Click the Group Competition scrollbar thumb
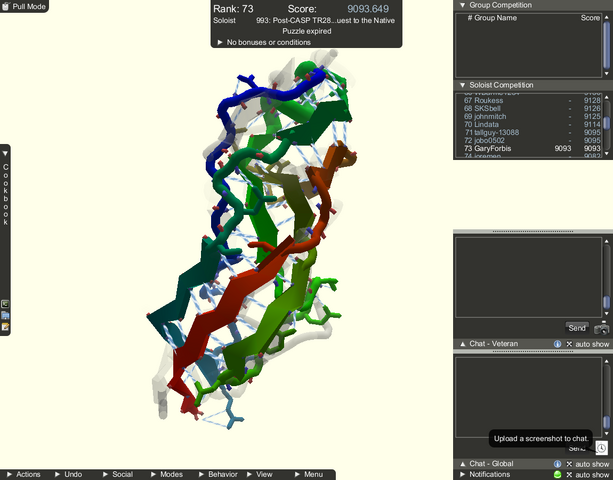 tap(606, 45)
